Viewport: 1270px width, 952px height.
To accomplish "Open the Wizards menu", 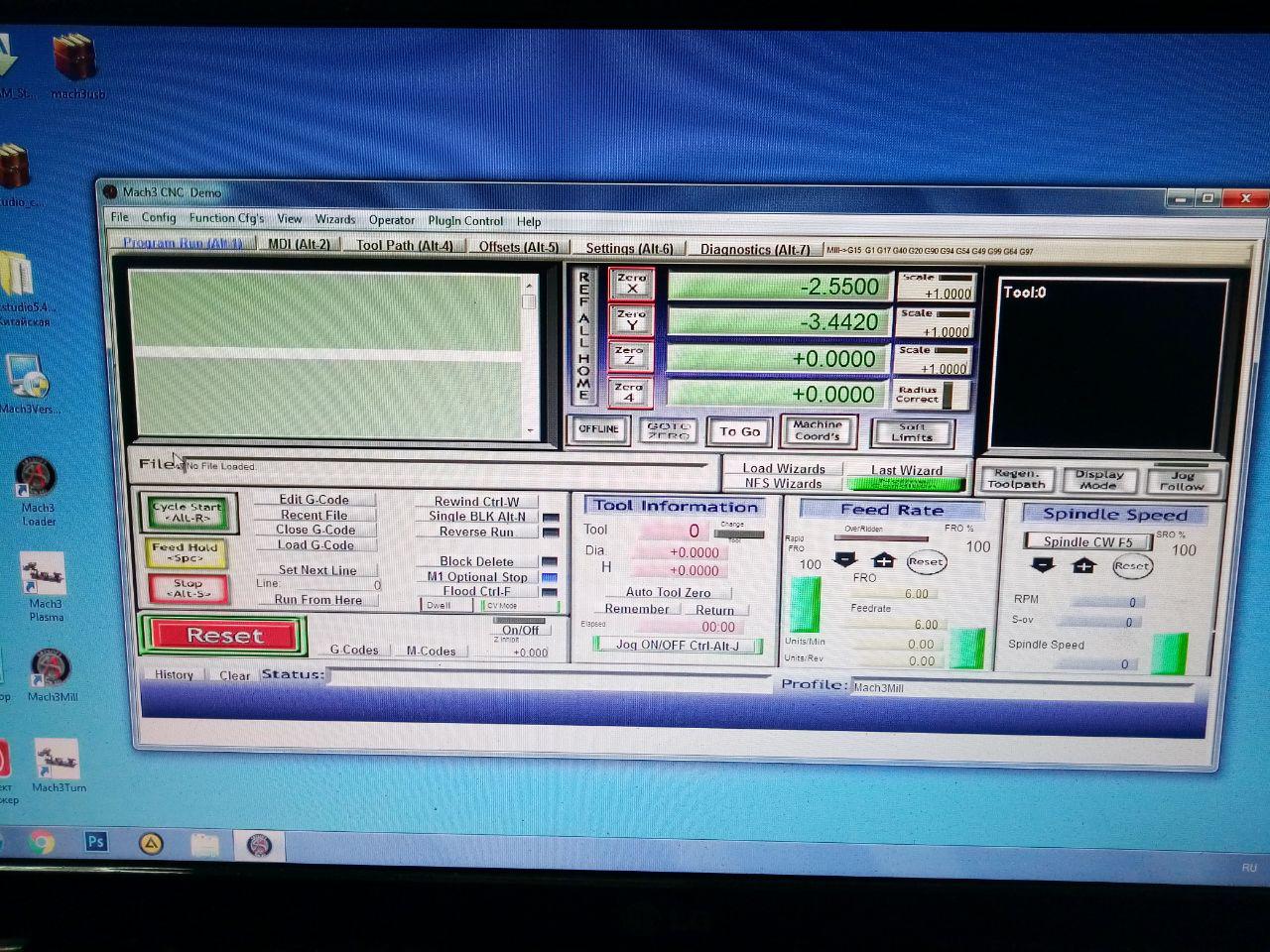I will click(335, 219).
